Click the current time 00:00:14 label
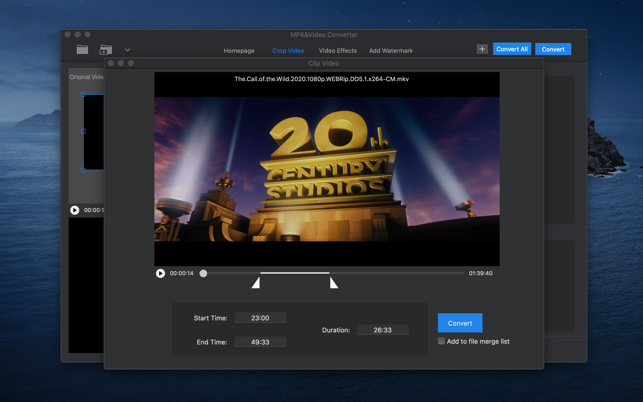 coord(182,273)
